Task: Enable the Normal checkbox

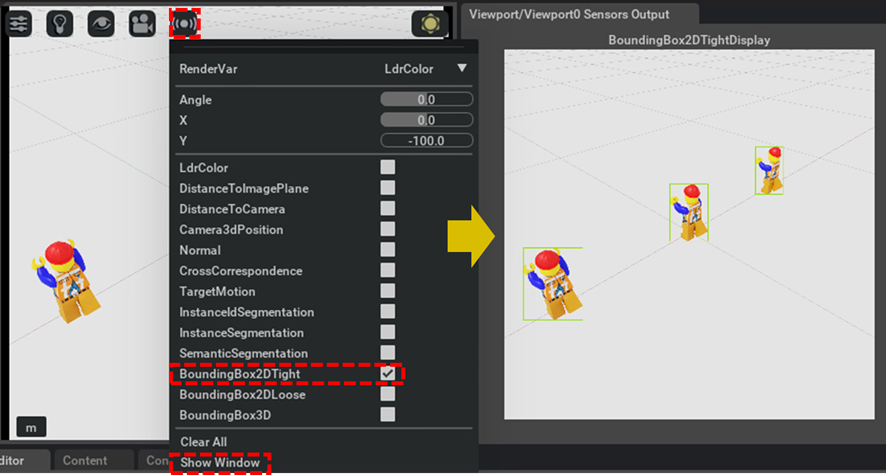Action: point(388,250)
